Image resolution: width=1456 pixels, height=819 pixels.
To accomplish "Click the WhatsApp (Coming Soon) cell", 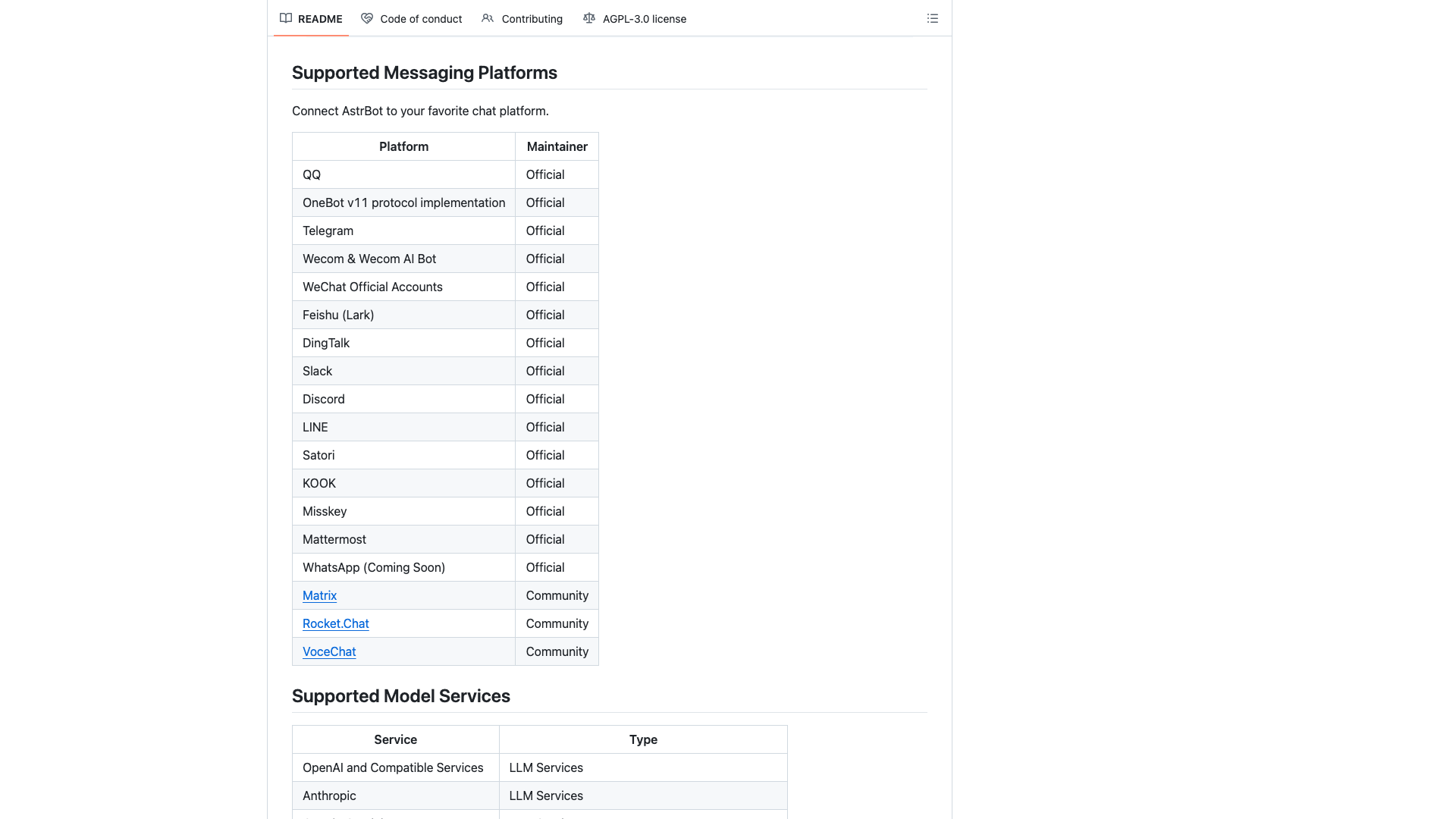I will tap(403, 567).
